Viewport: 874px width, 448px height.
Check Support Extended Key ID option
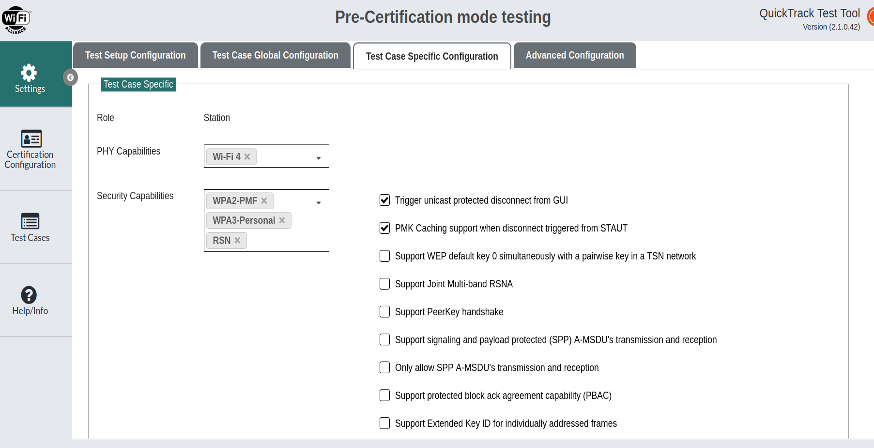385,424
